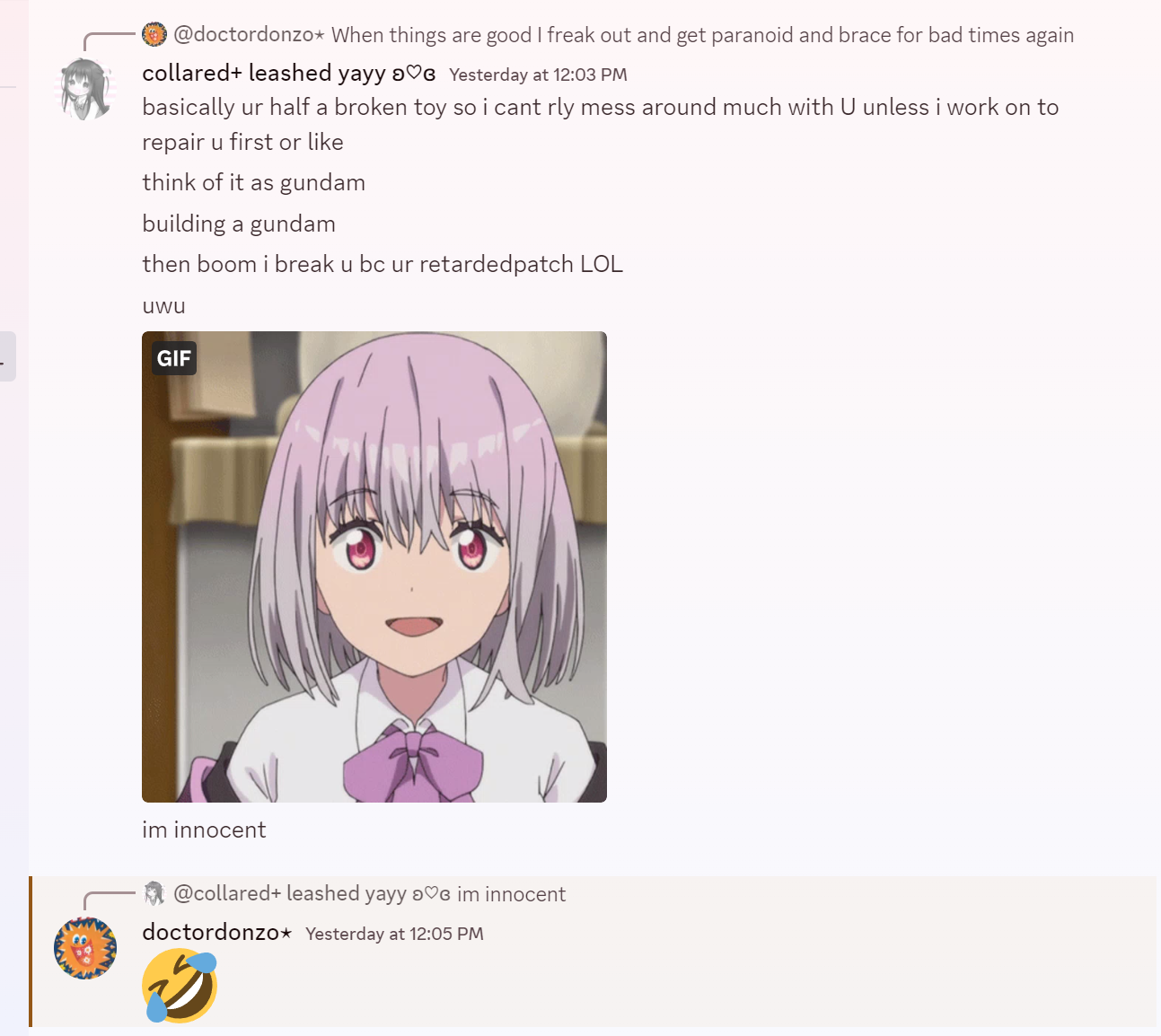Click the rolling-on-floor laughing emoji
Screen dimensions: 1161x1036
180,986
